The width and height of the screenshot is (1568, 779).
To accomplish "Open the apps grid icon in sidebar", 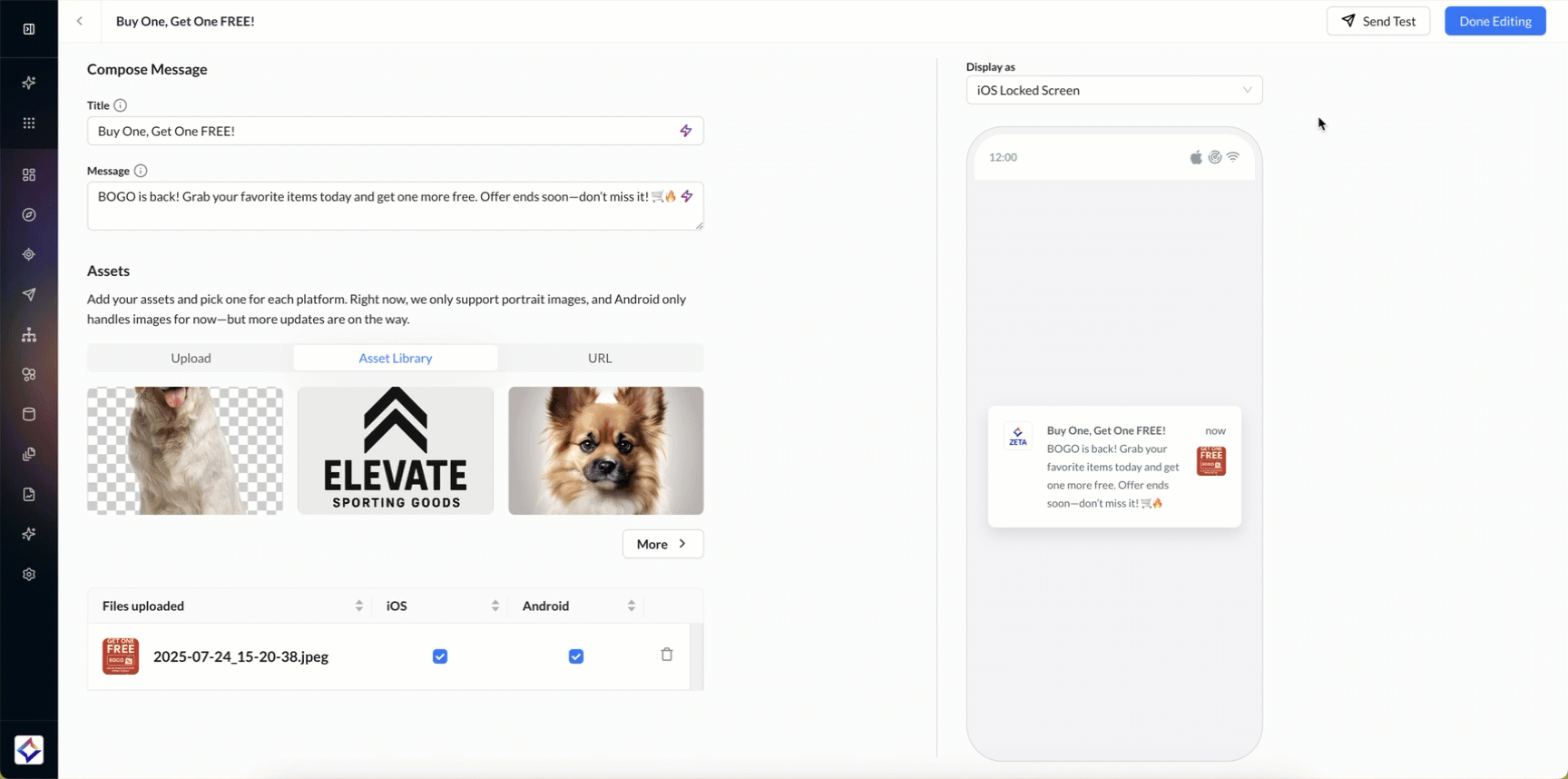I will 29,123.
